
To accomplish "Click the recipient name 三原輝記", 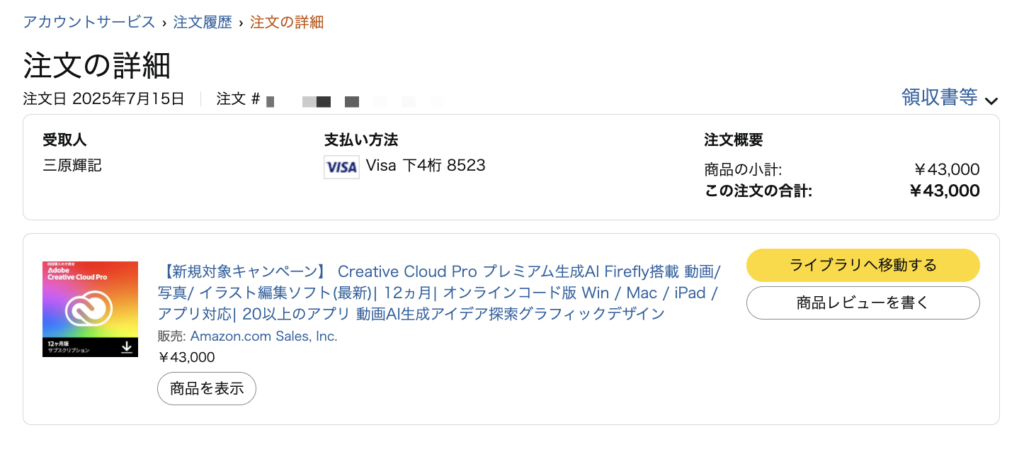I will tap(72, 165).
